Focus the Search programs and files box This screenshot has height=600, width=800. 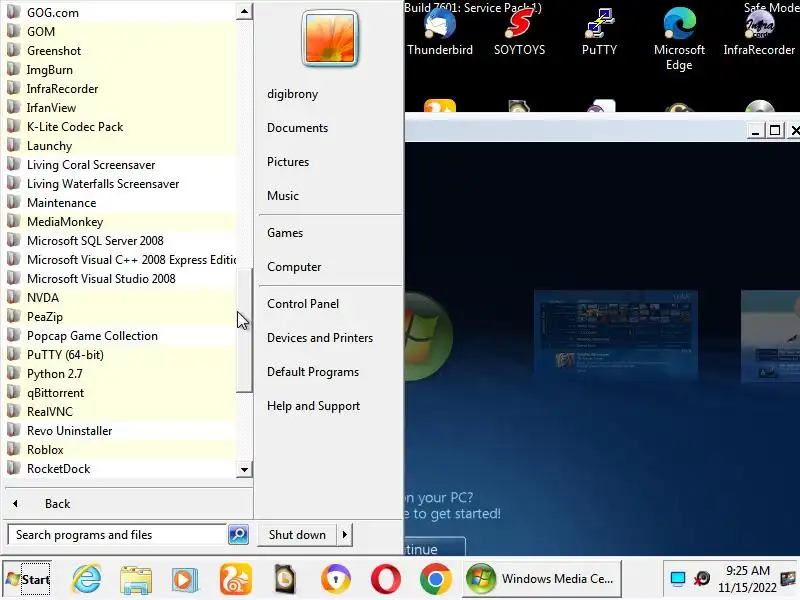coord(117,535)
